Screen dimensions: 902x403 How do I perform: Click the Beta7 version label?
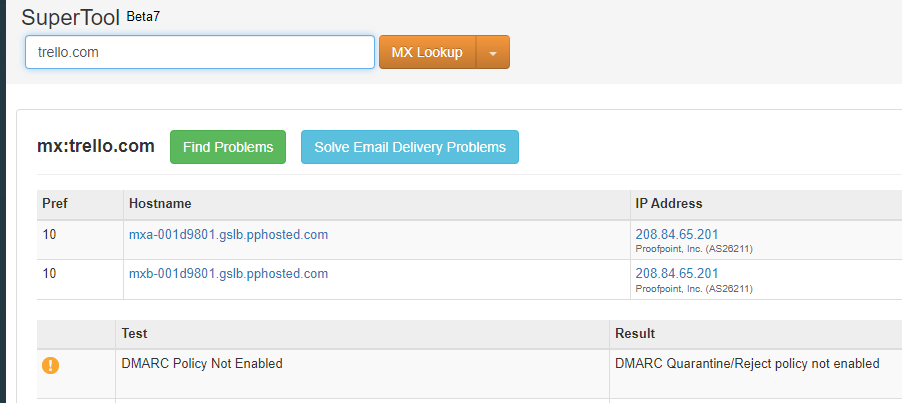[x=143, y=17]
